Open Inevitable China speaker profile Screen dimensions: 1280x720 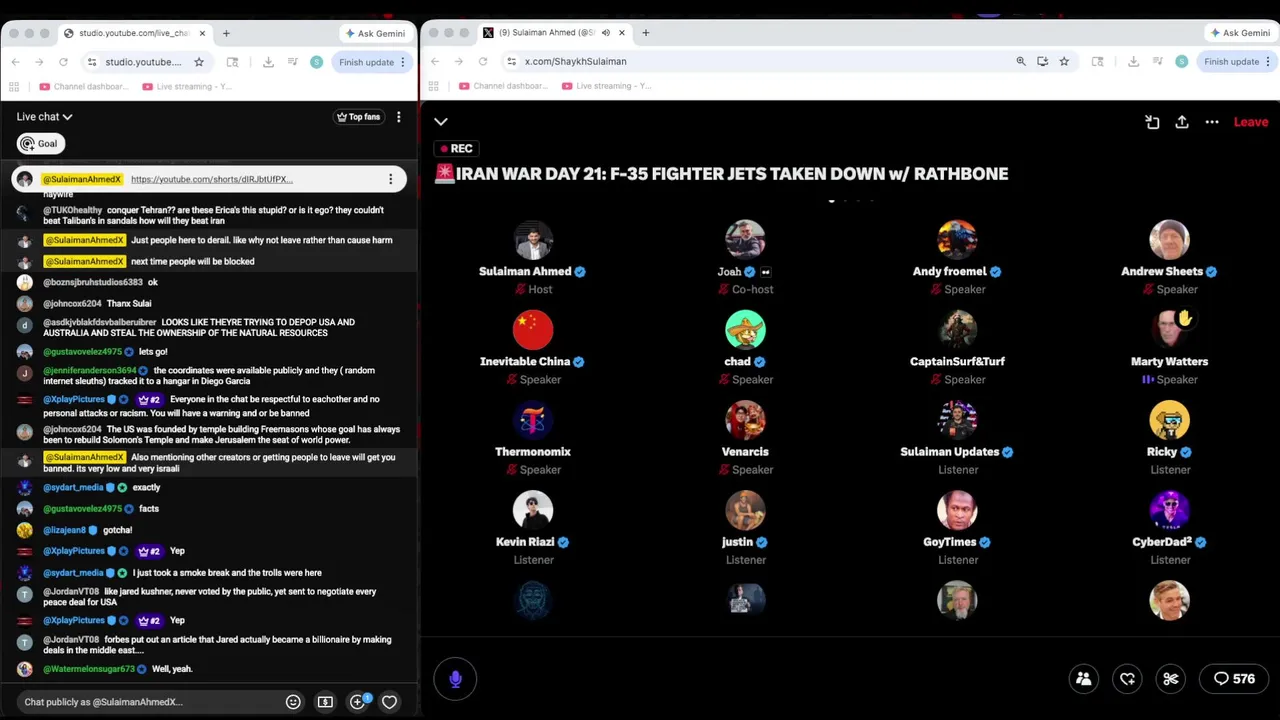pos(533,331)
